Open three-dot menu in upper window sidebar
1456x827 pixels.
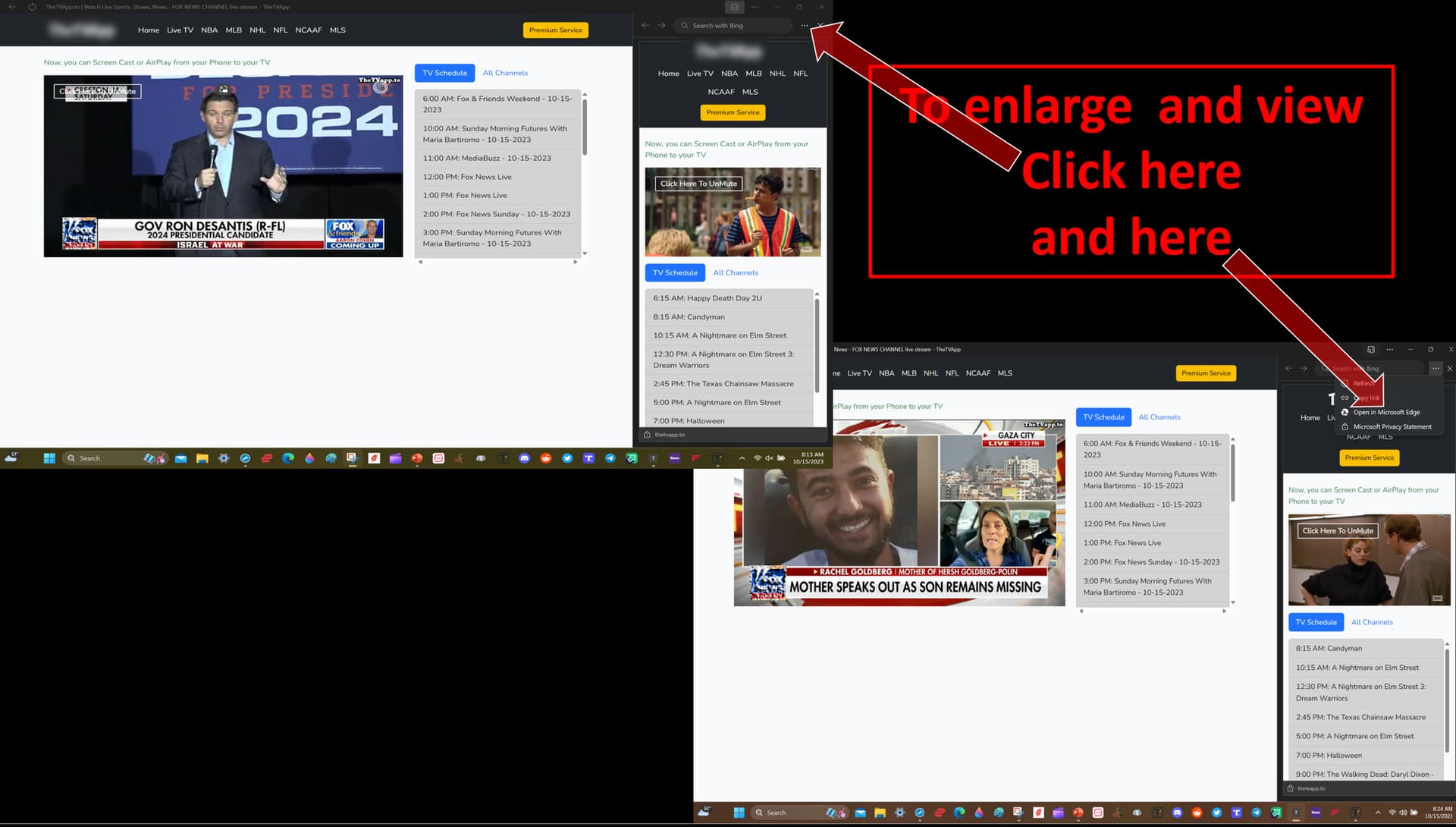pyautogui.click(x=805, y=25)
